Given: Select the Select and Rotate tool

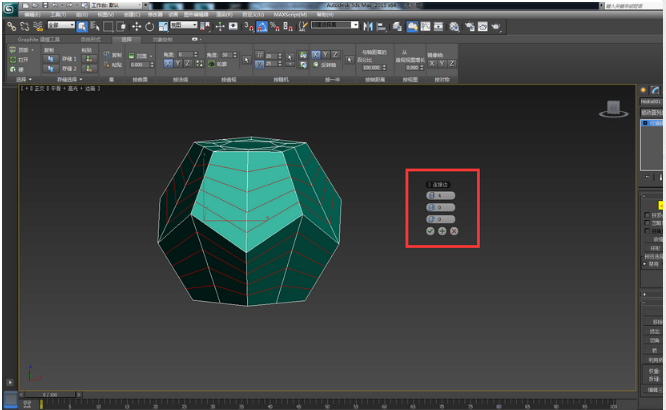Looking at the screenshot, I should click(150, 27).
